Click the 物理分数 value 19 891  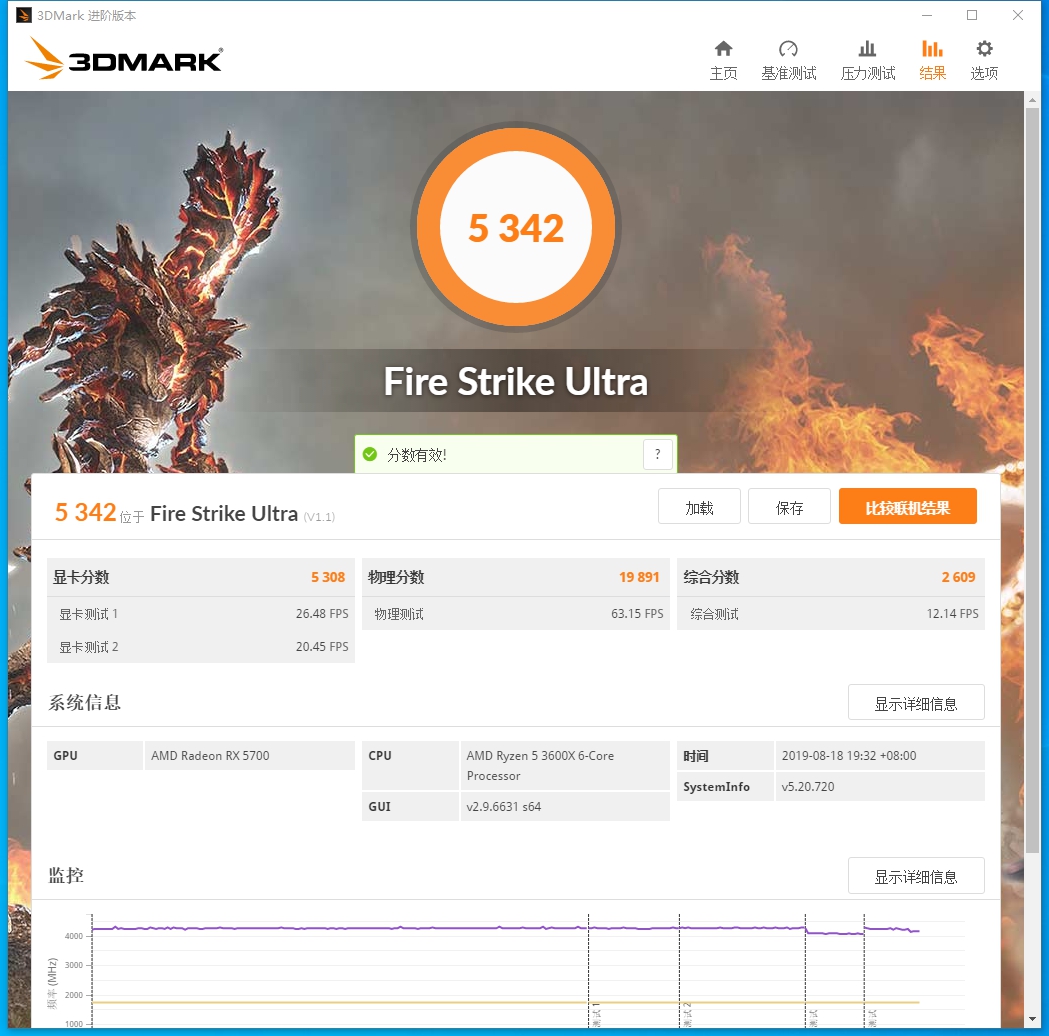[x=639, y=577]
